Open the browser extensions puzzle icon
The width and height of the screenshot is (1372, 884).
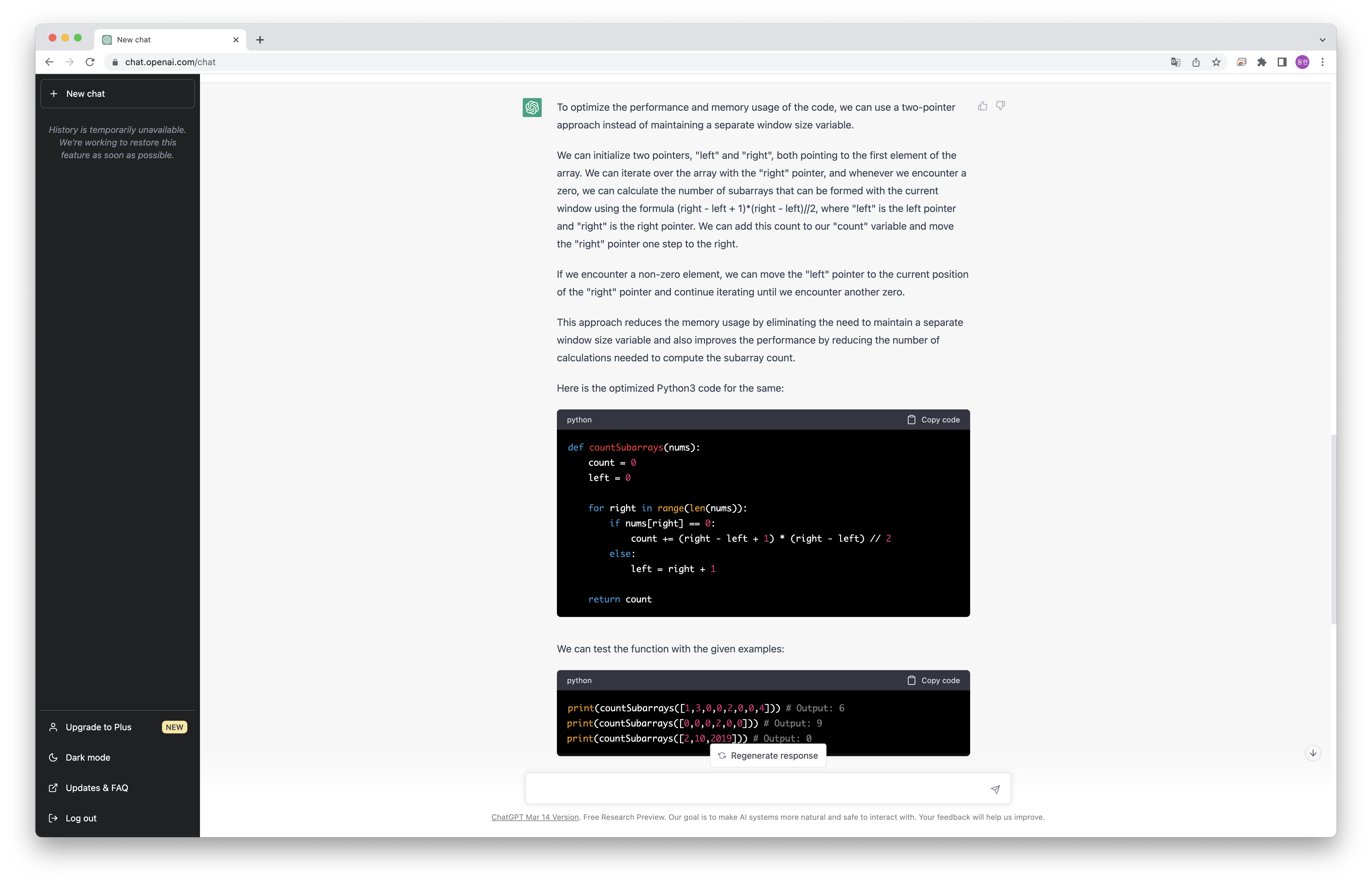point(1261,62)
